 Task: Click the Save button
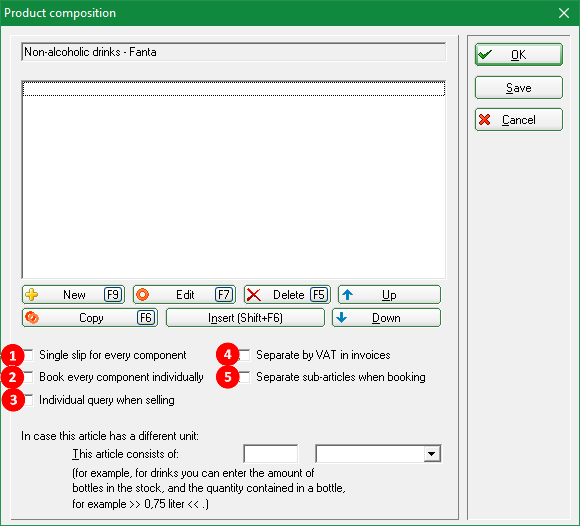pyautogui.click(x=519, y=88)
